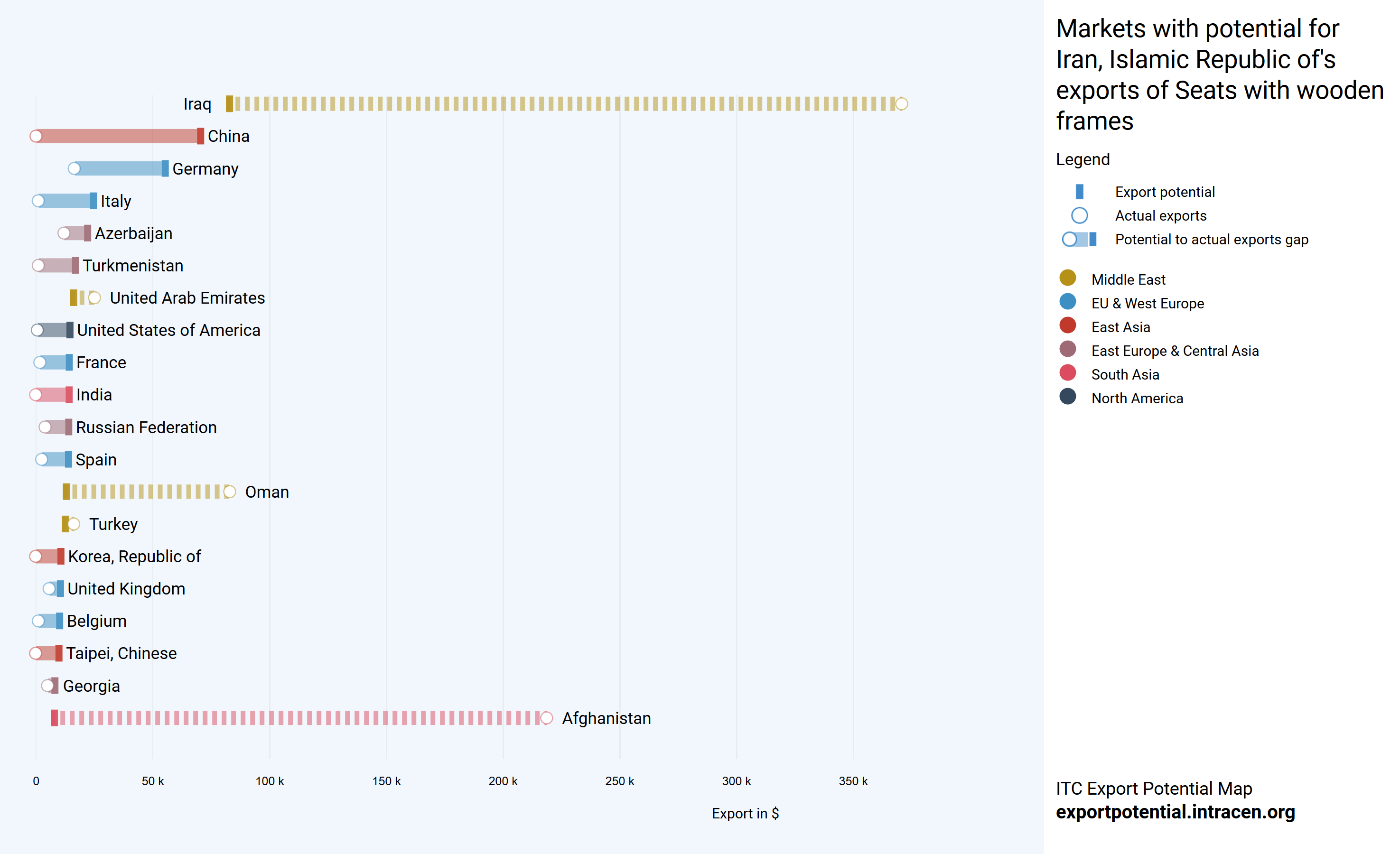
Task: Click Iraq's actual exports circle marker
Action: 902,104
